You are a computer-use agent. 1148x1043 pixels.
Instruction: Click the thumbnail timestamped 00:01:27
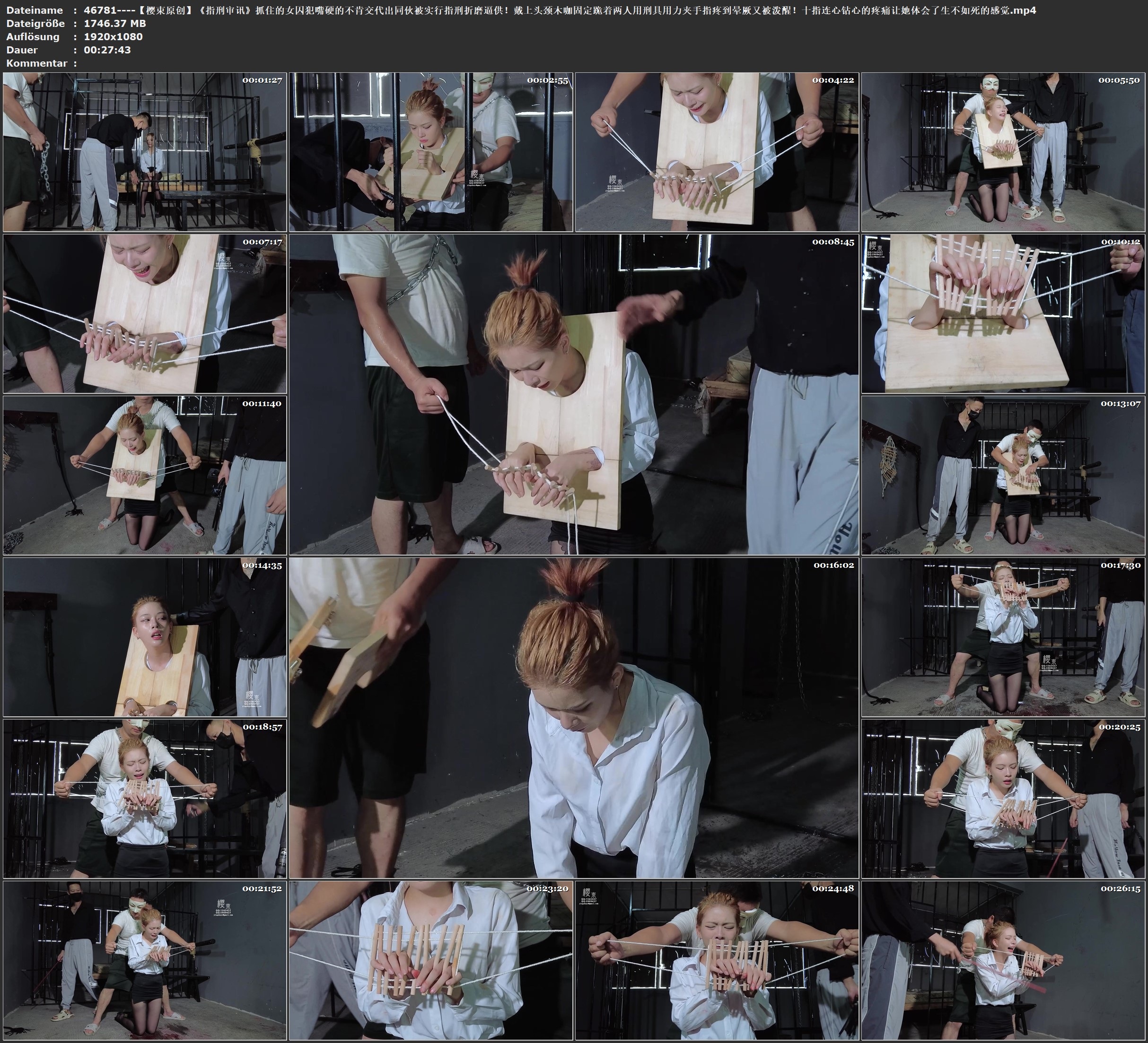[145, 152]
